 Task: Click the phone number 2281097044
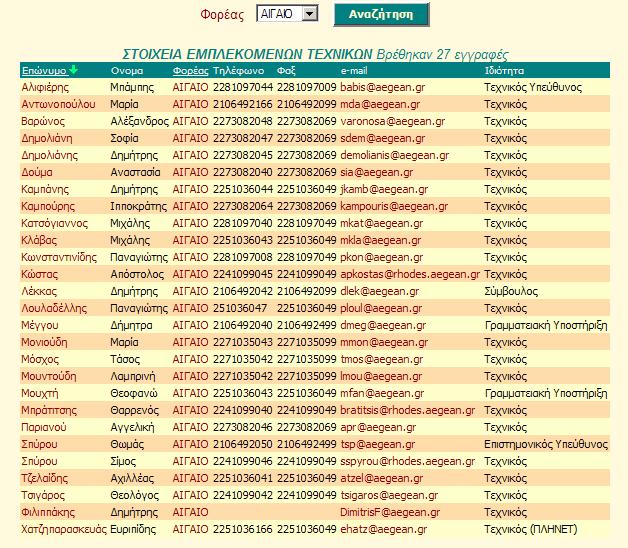click(243, 87)
